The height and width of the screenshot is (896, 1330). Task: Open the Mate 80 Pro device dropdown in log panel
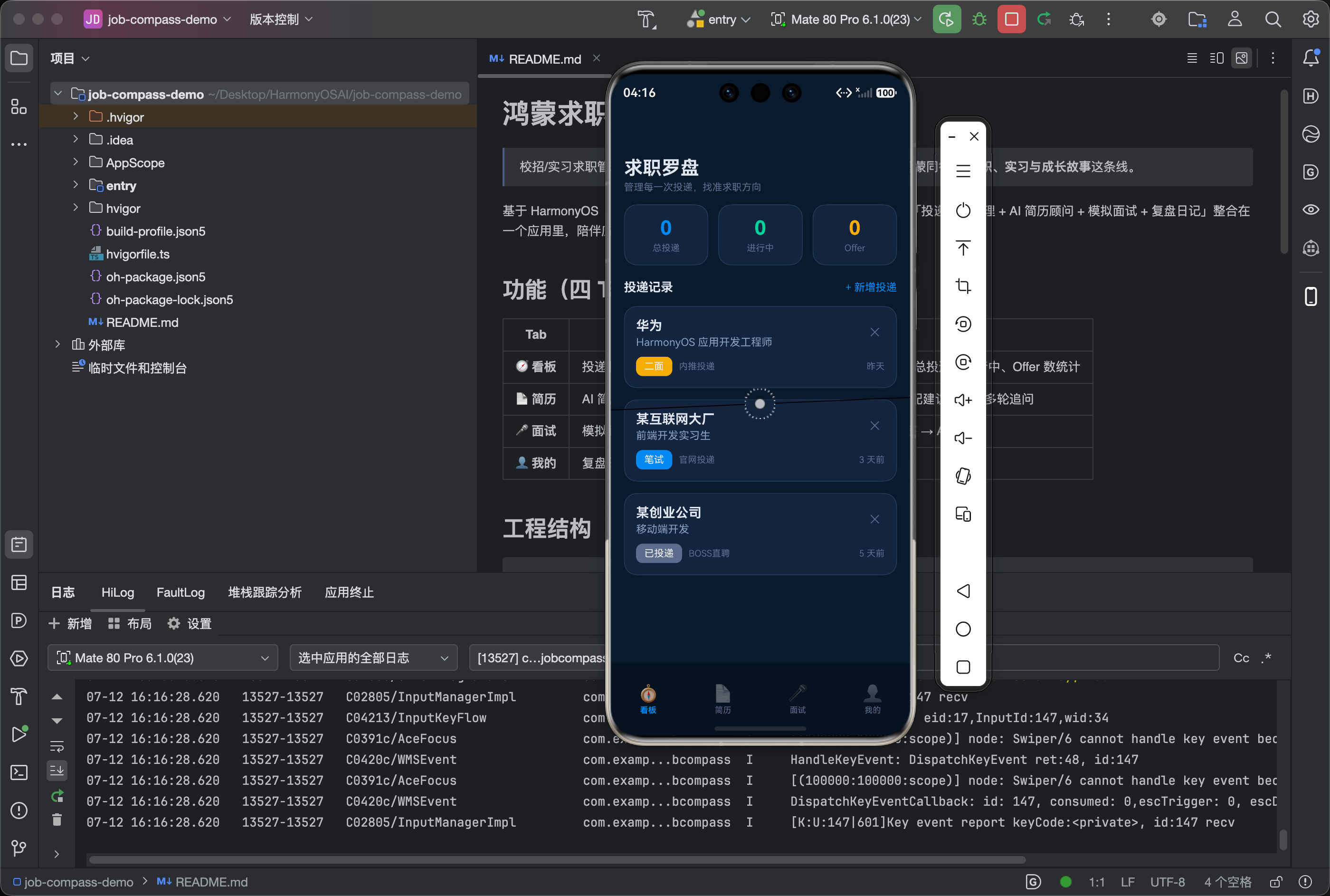point(163,658)
